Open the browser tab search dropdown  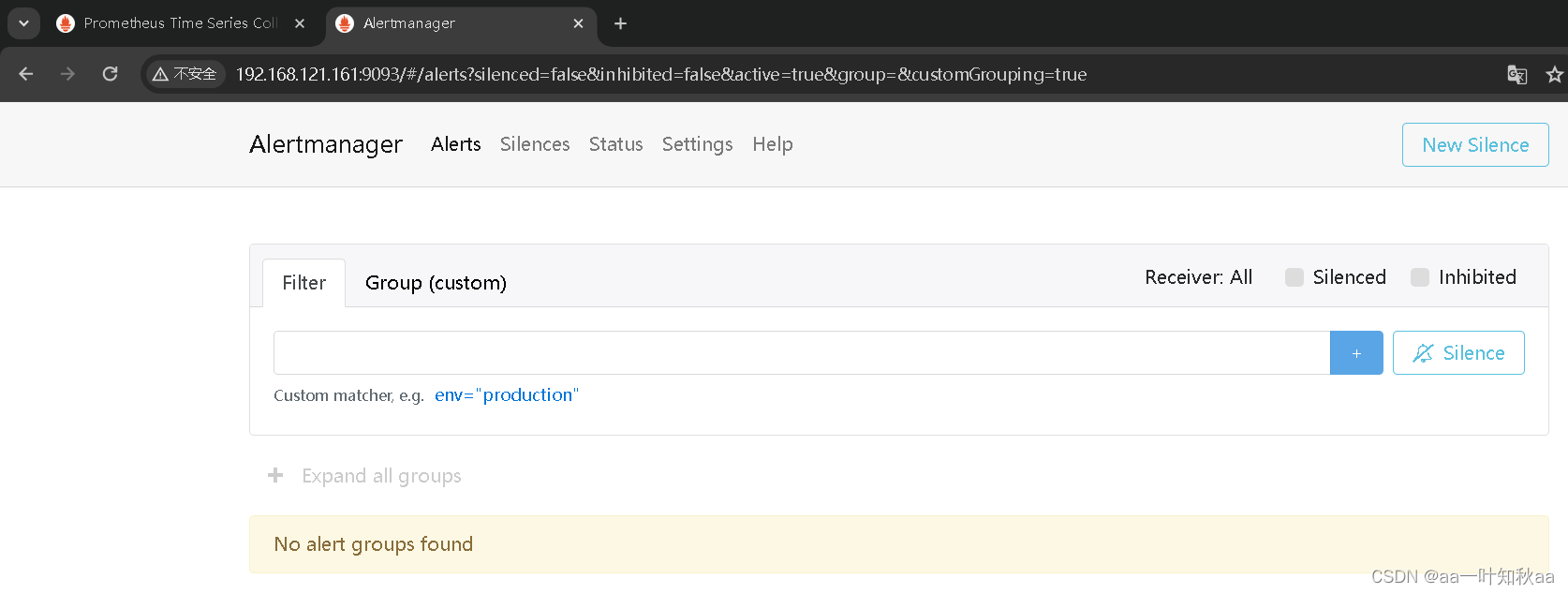pos(23,23)
